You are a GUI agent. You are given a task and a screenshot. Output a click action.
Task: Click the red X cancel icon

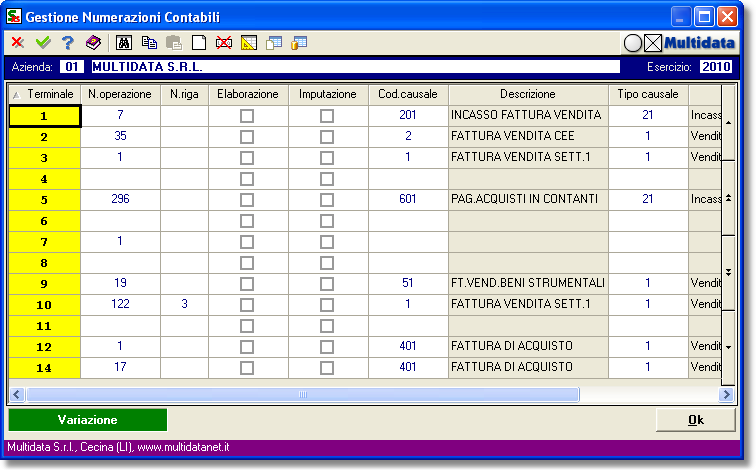tap(17, 43)
